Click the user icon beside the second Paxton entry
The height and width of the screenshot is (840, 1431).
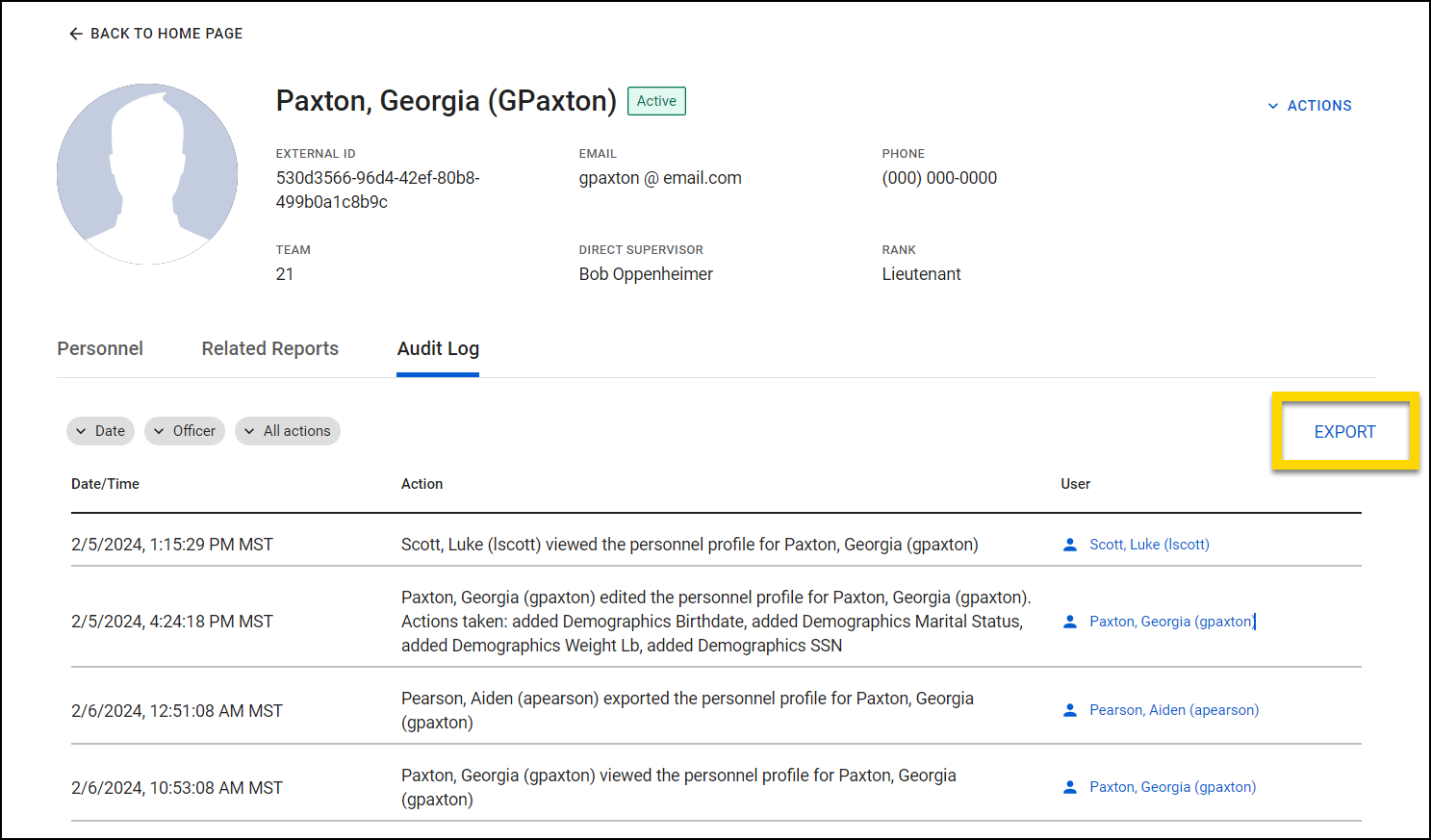click(x=1069, y=621)
